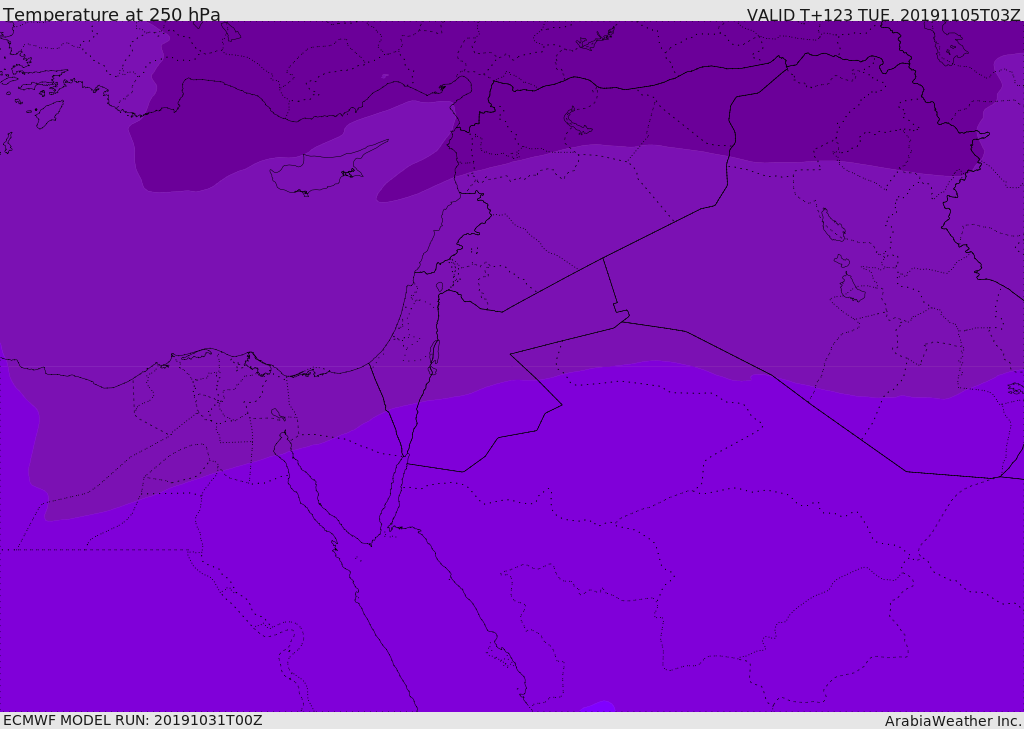The width and height of the screenshot is (1024, 729).
Task: Click the 'Temperature at 250 hPa' title text
Action: [x=112, y=14]
